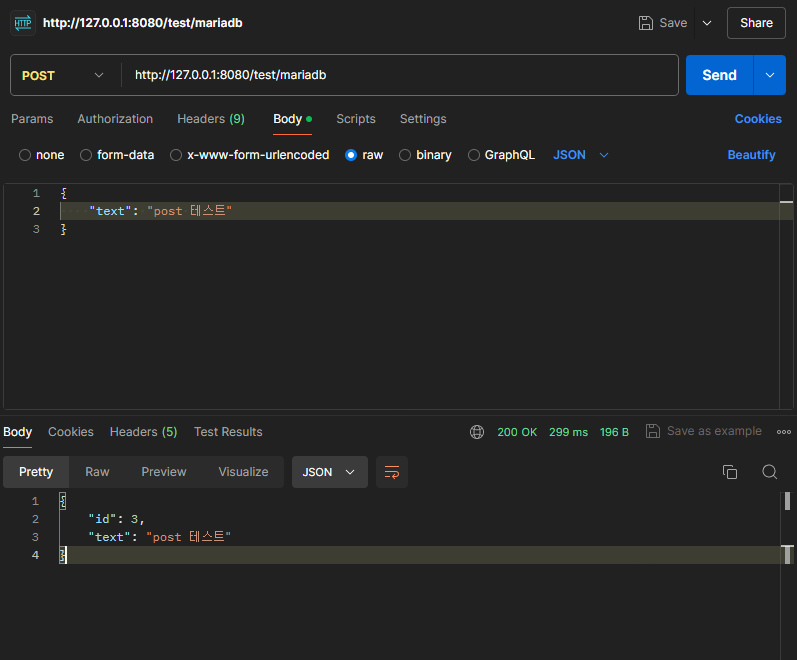This screenshot has height=660, width=797.
Task: Click the request title http://127.0.0.1:8080/test/mariadb
Action: click(142, 23)
